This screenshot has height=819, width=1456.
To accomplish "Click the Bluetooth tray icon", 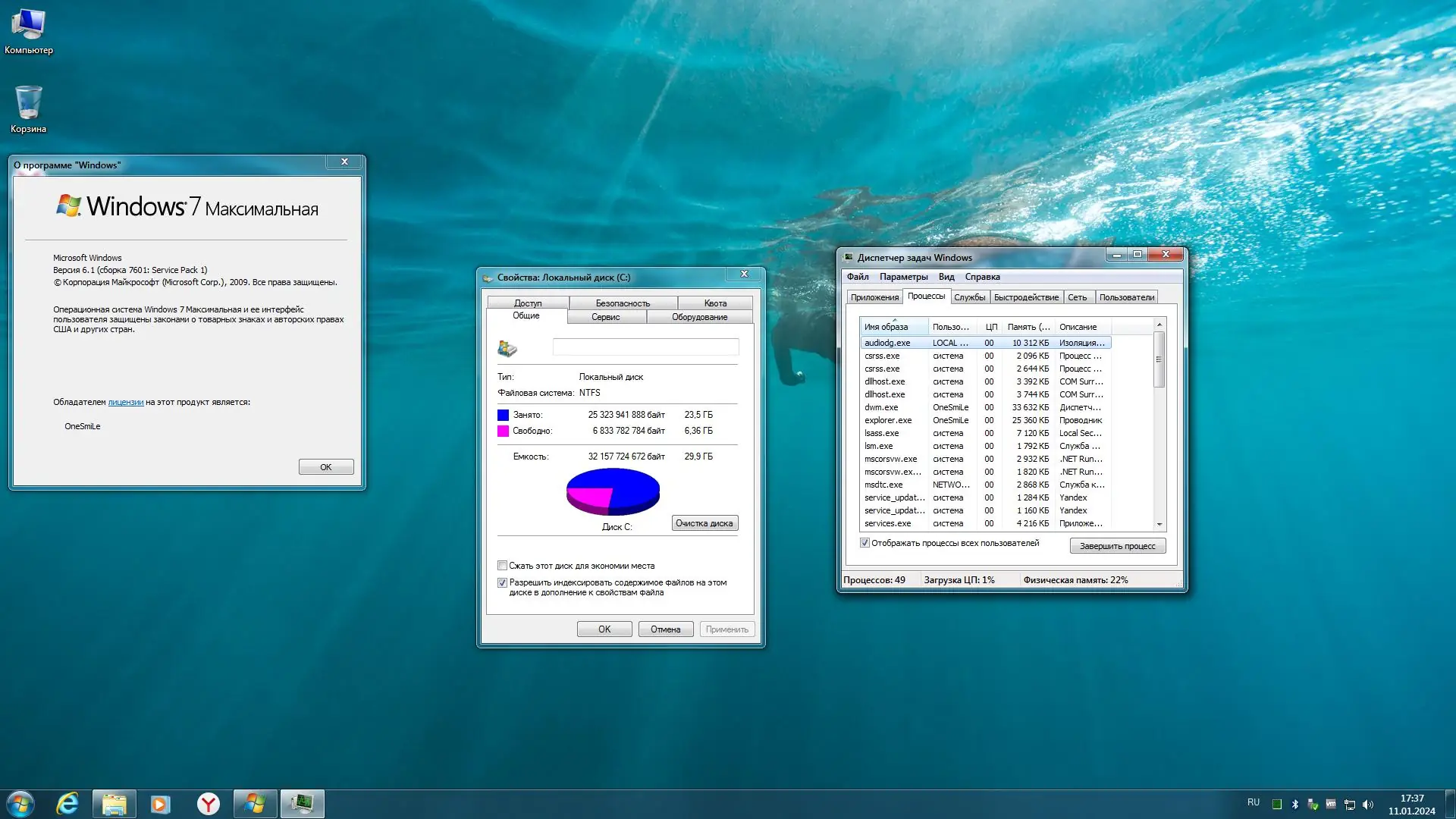I will (x=1295, y=805).
